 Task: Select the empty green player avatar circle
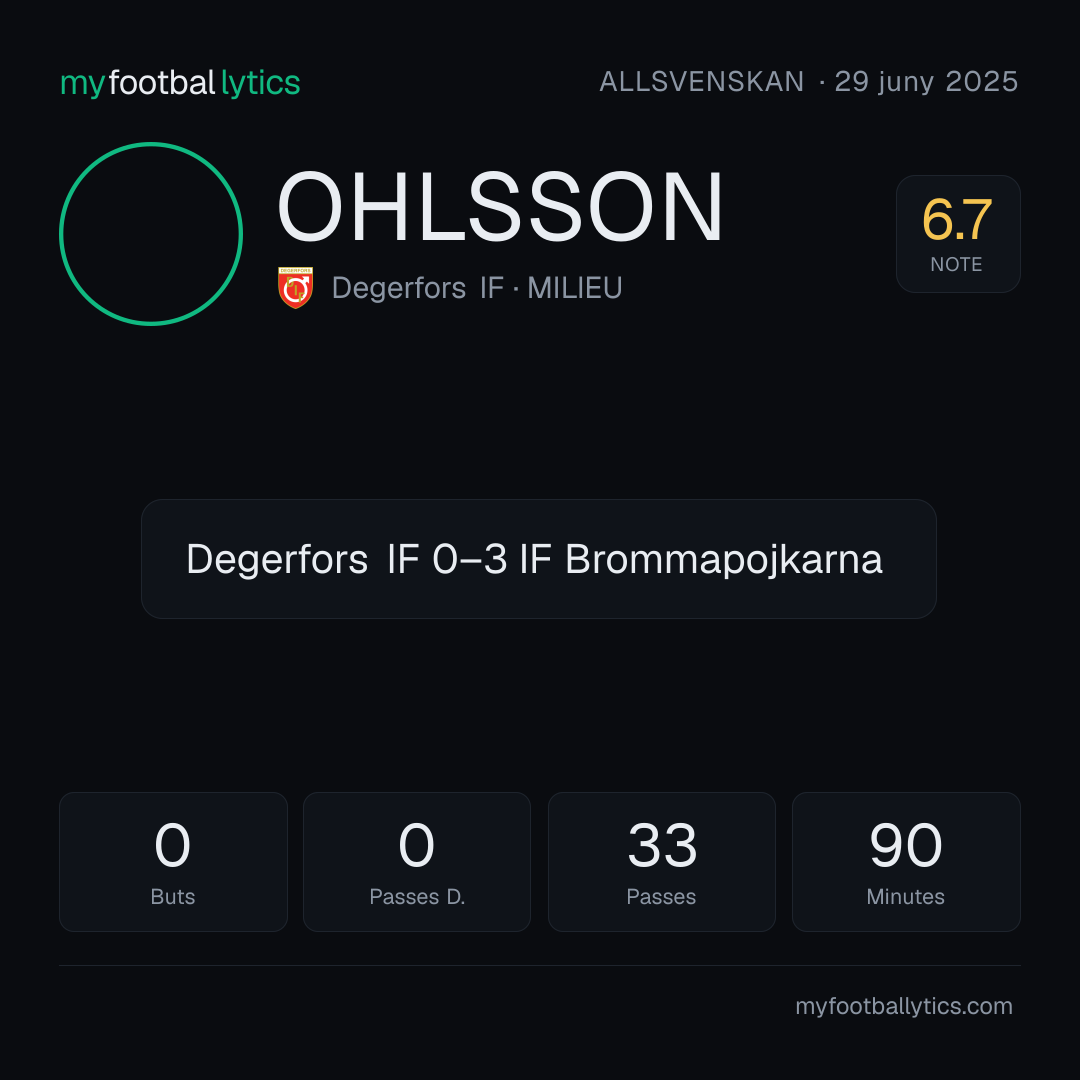[151, 233]
